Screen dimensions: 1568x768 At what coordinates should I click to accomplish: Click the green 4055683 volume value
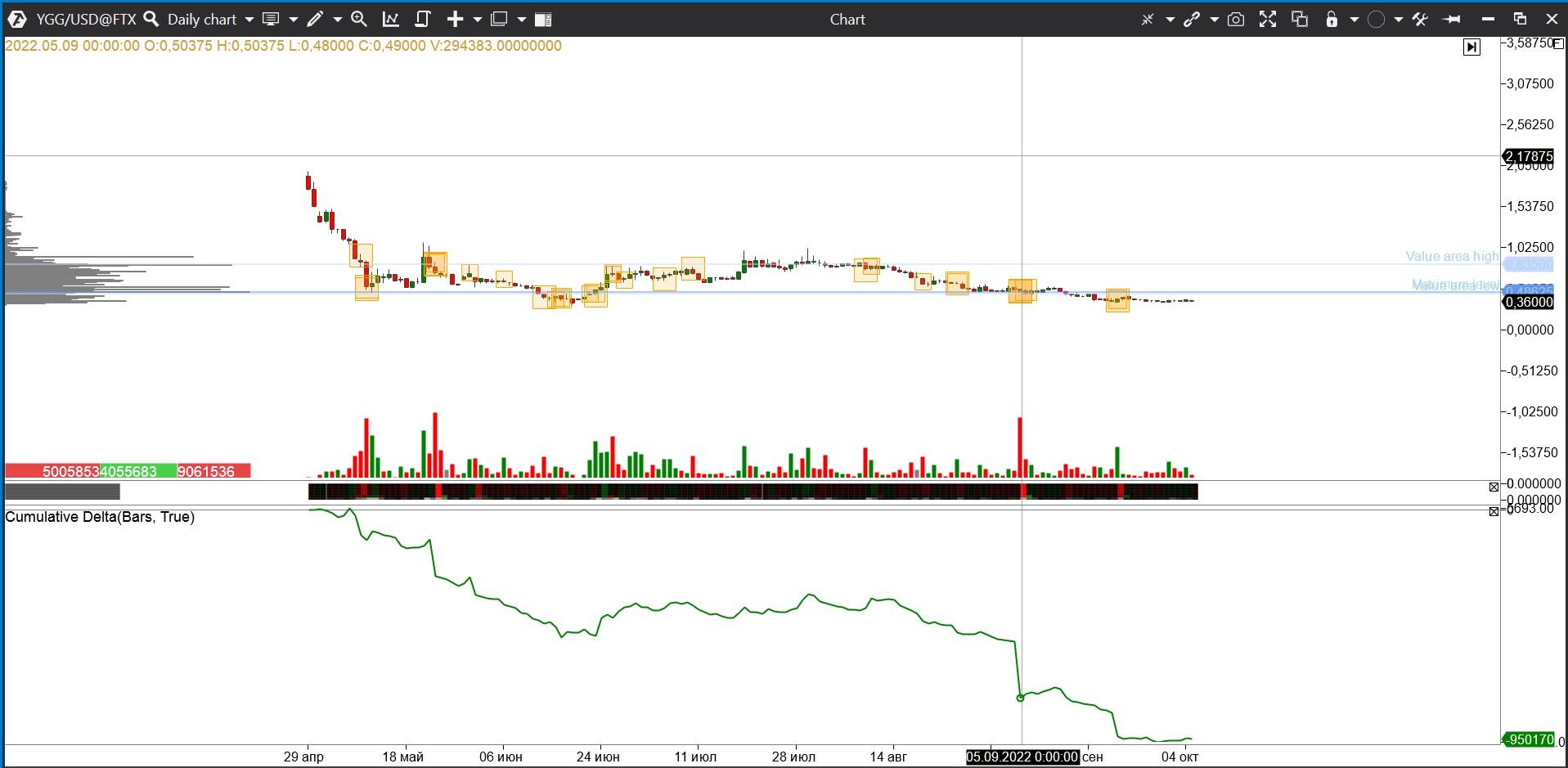[128, 471]
